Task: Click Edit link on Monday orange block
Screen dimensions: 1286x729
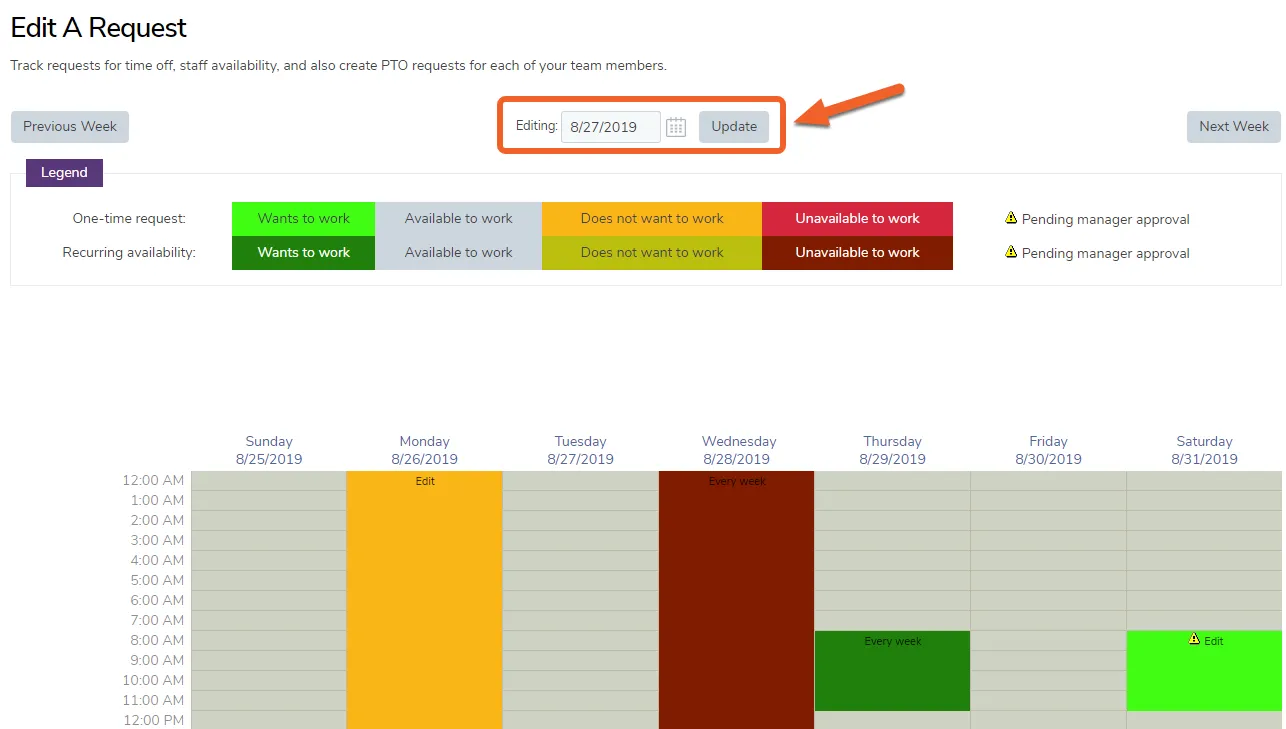Action: coord(425,481)
